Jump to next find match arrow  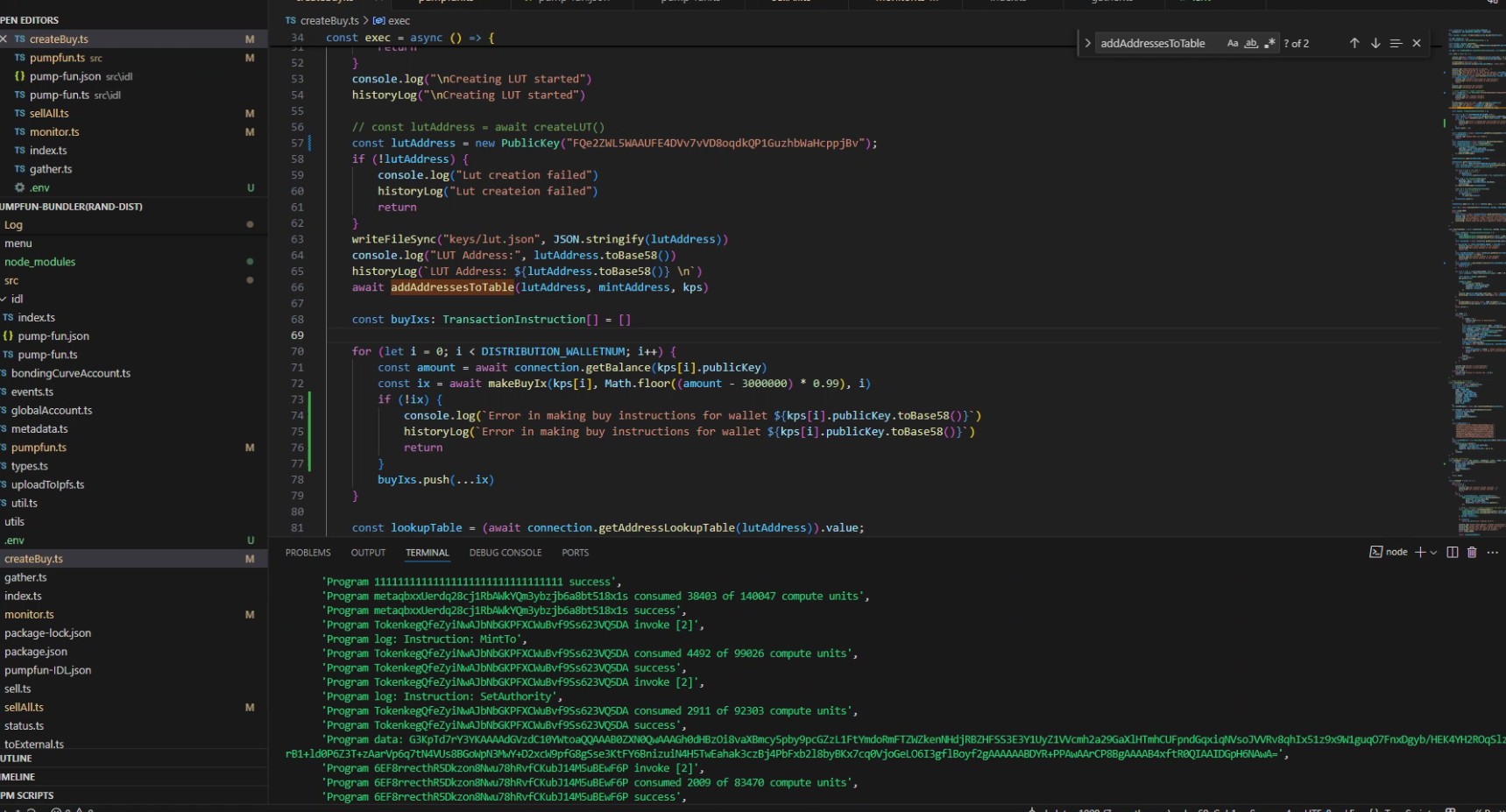coord(1375,43)
